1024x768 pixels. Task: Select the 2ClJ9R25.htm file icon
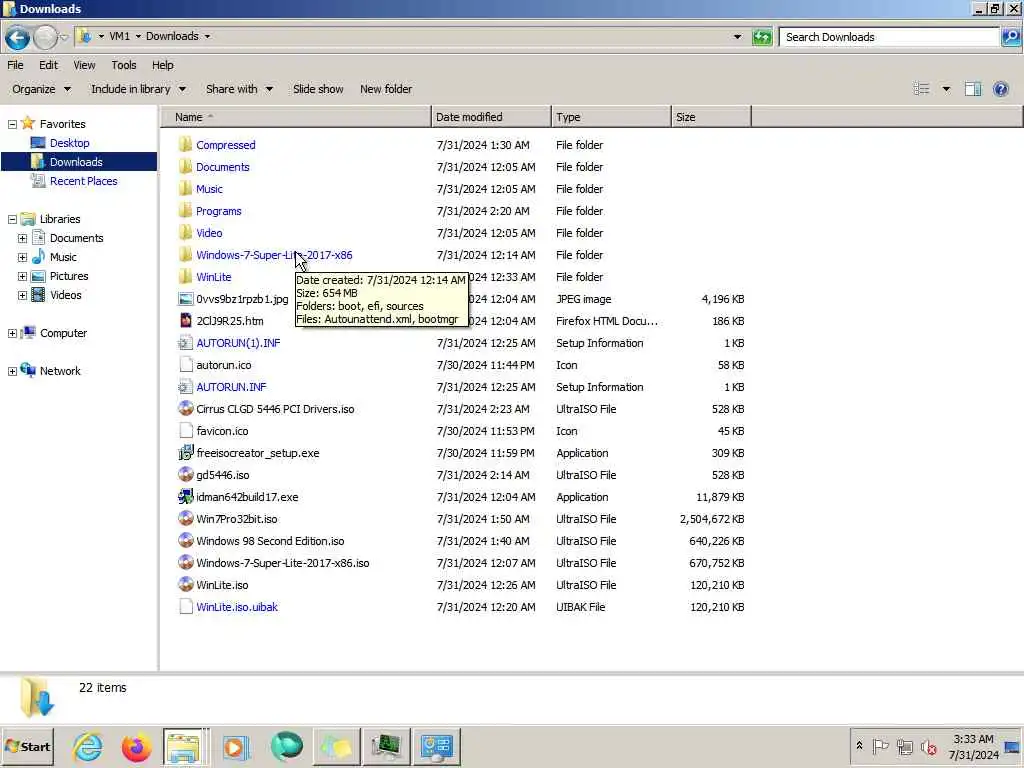[185, 321]
